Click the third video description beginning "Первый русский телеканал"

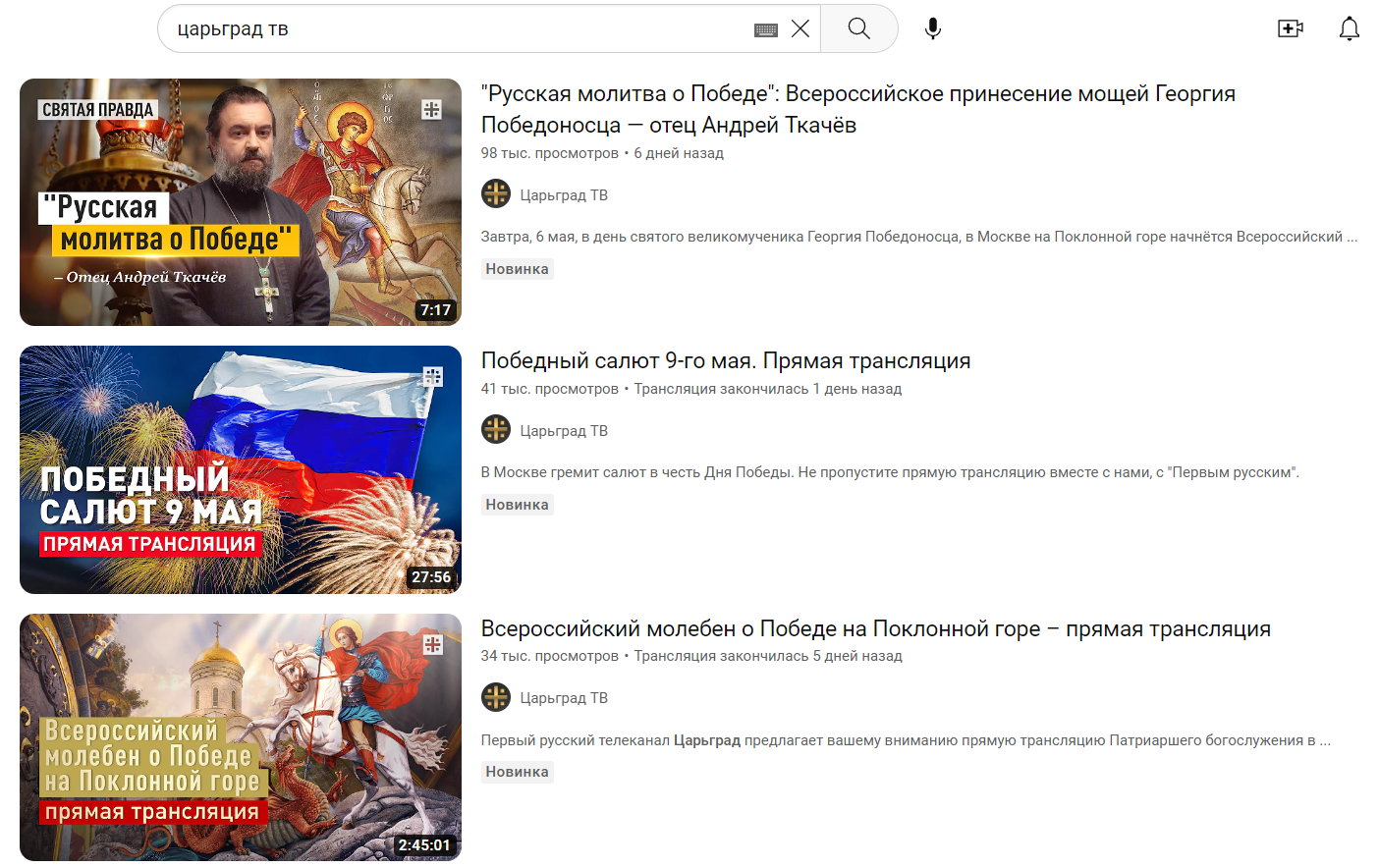pyautogui.click(x=906, y=740)
